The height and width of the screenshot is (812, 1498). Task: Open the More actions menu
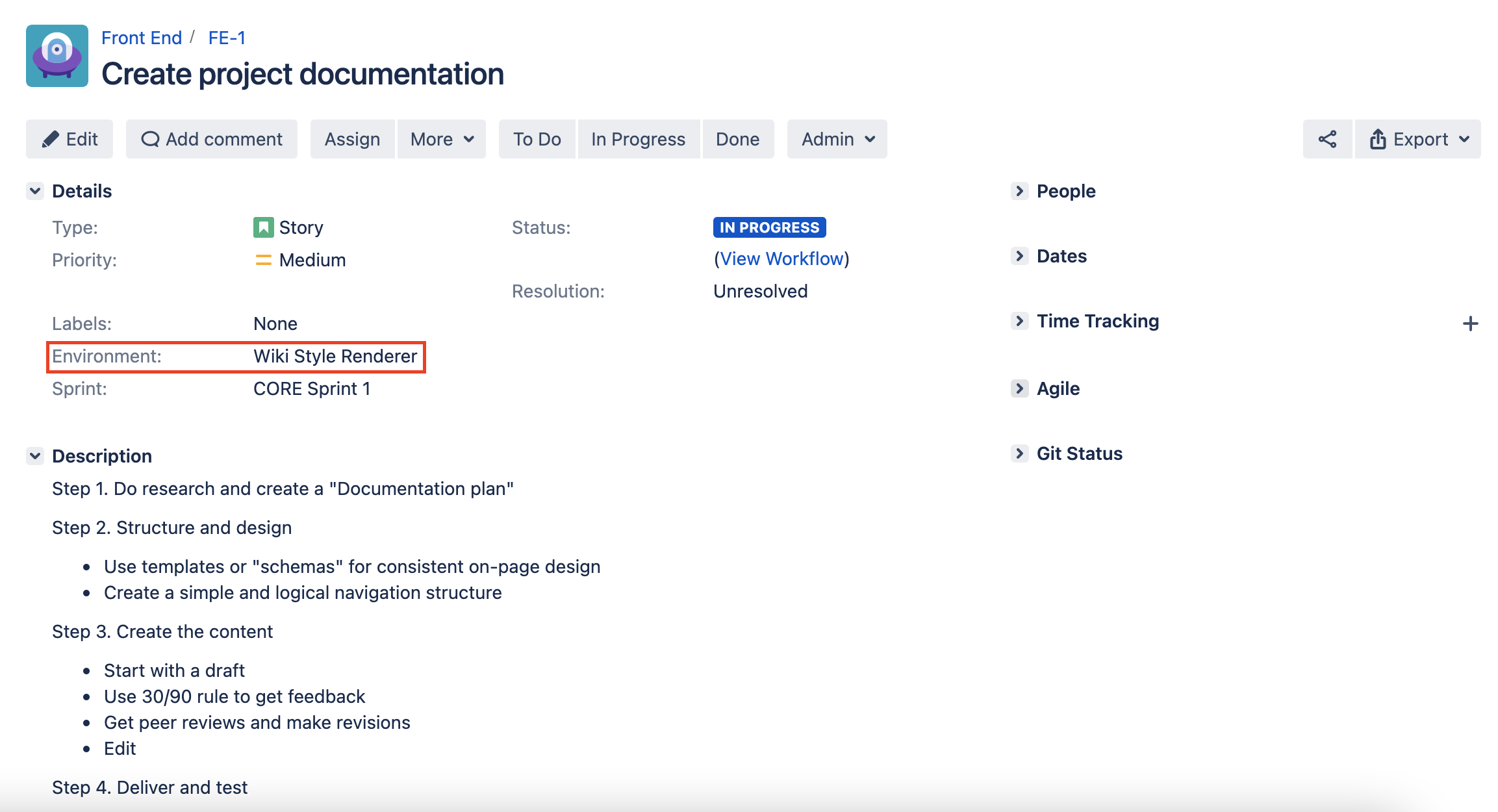(442, 139)
